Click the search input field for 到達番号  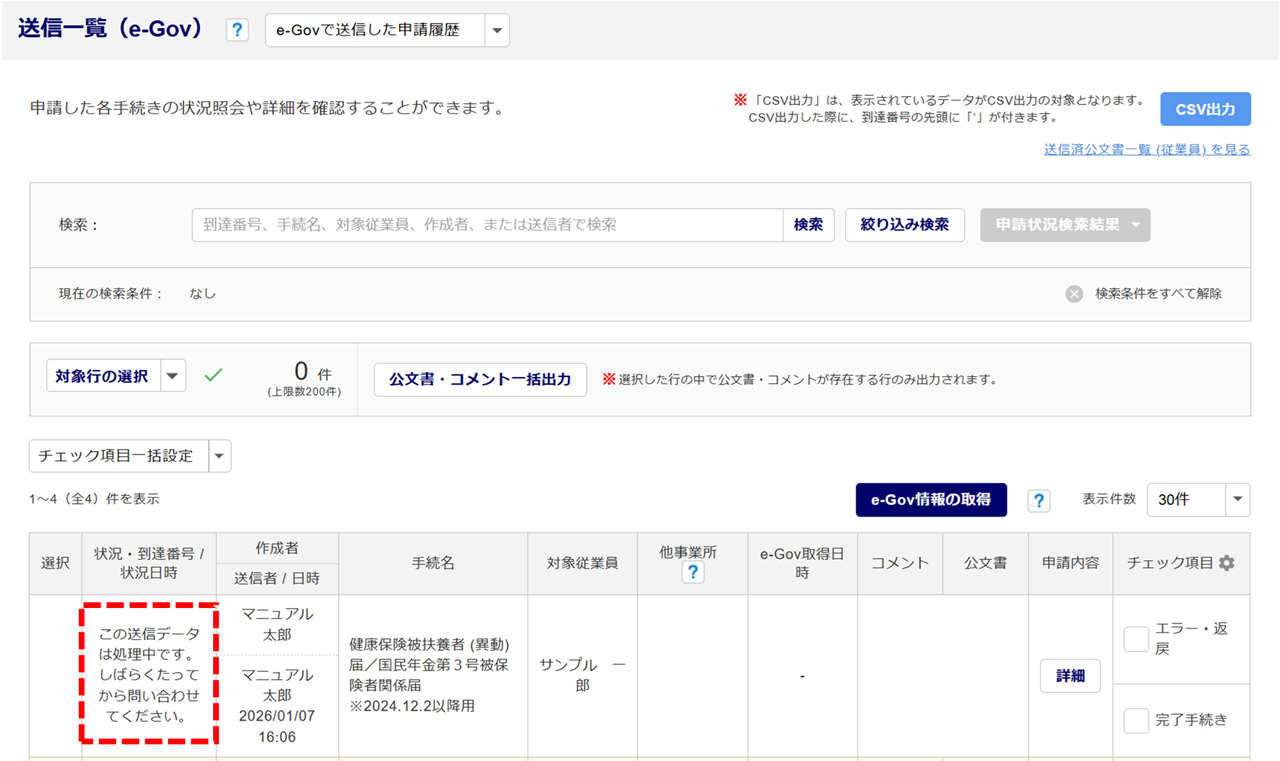(486, 225)
